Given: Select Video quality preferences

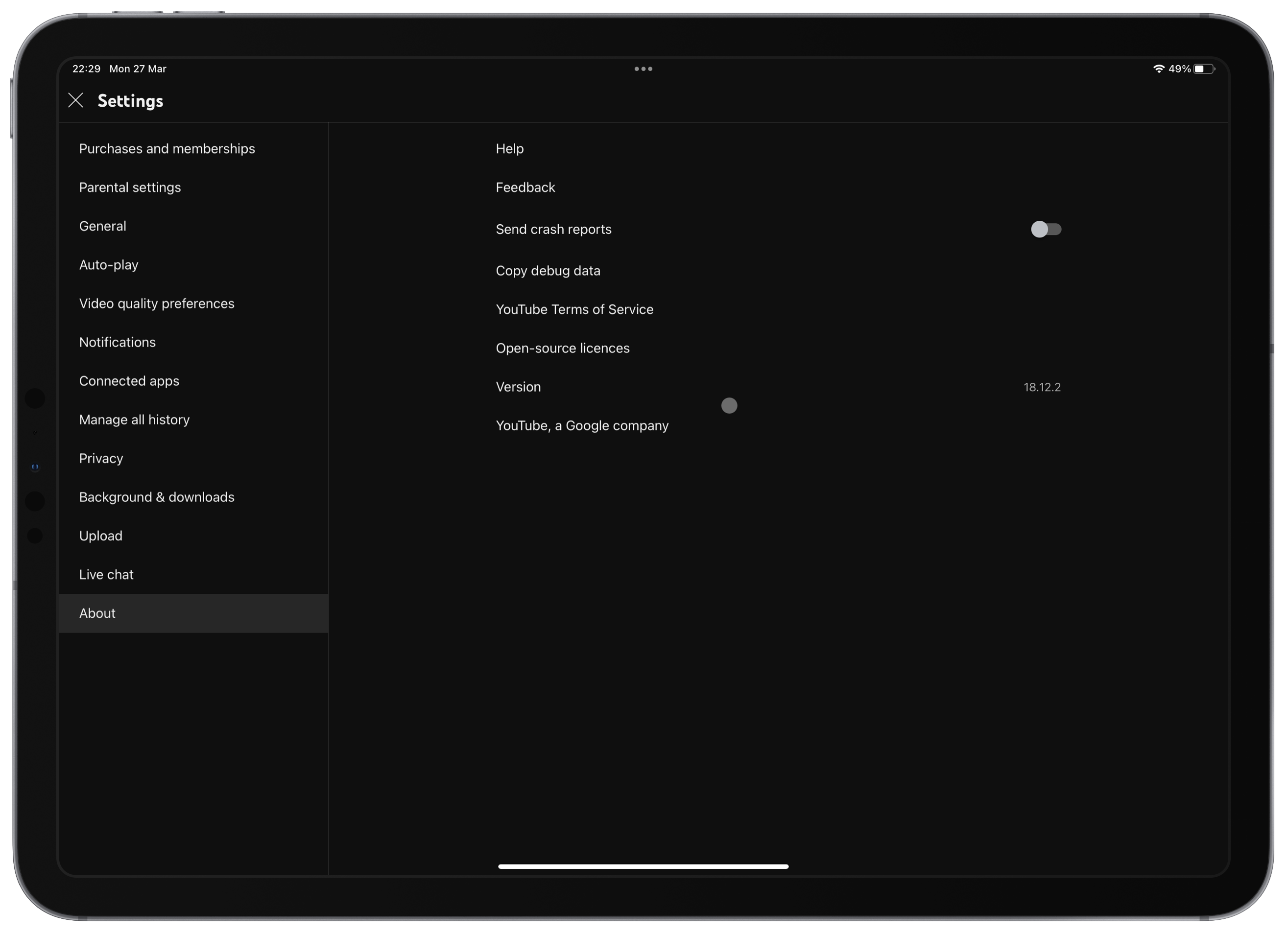Looking at the screenshot, I should (157, 304).
